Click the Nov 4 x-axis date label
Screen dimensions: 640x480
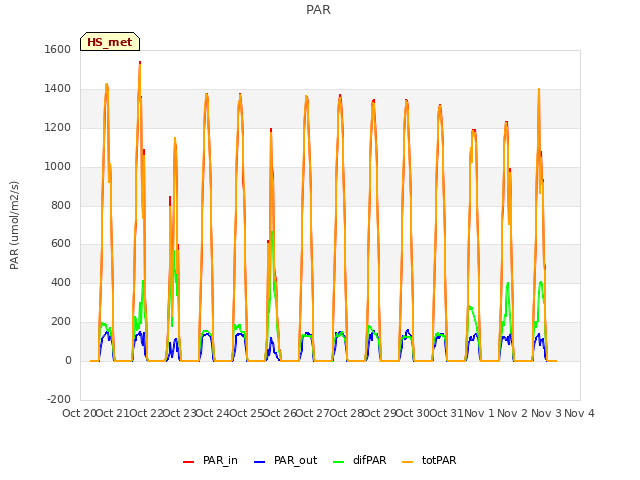click(x=579, y=413)
